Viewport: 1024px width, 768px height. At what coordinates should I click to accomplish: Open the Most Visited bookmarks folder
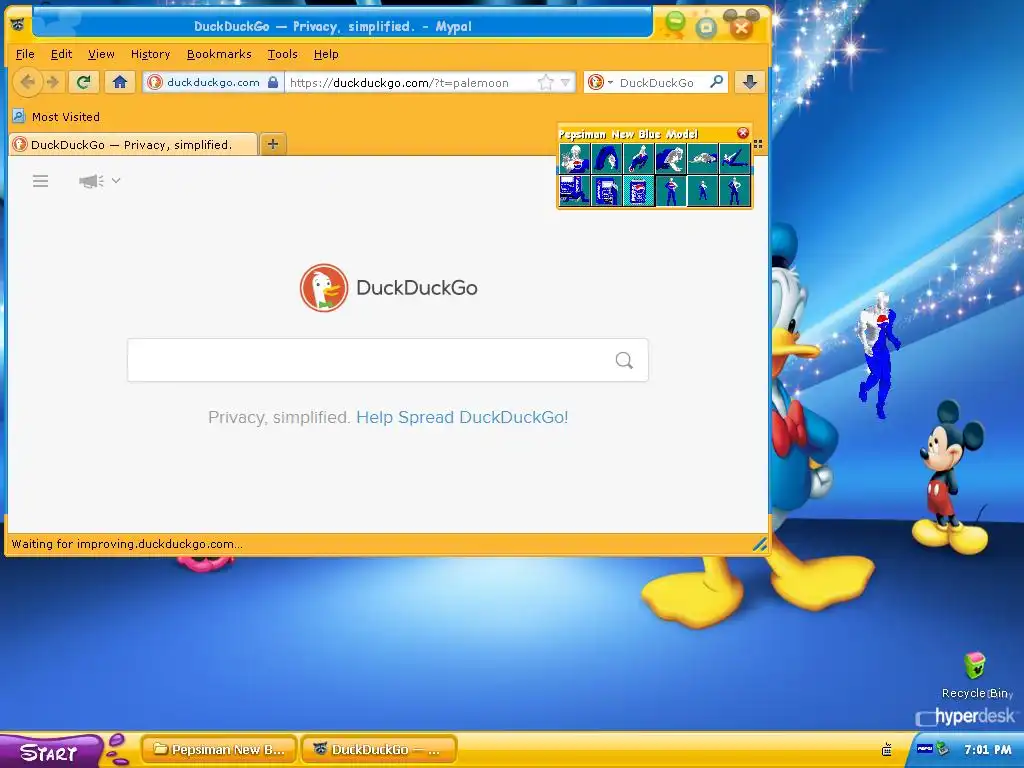click(56, 117)
